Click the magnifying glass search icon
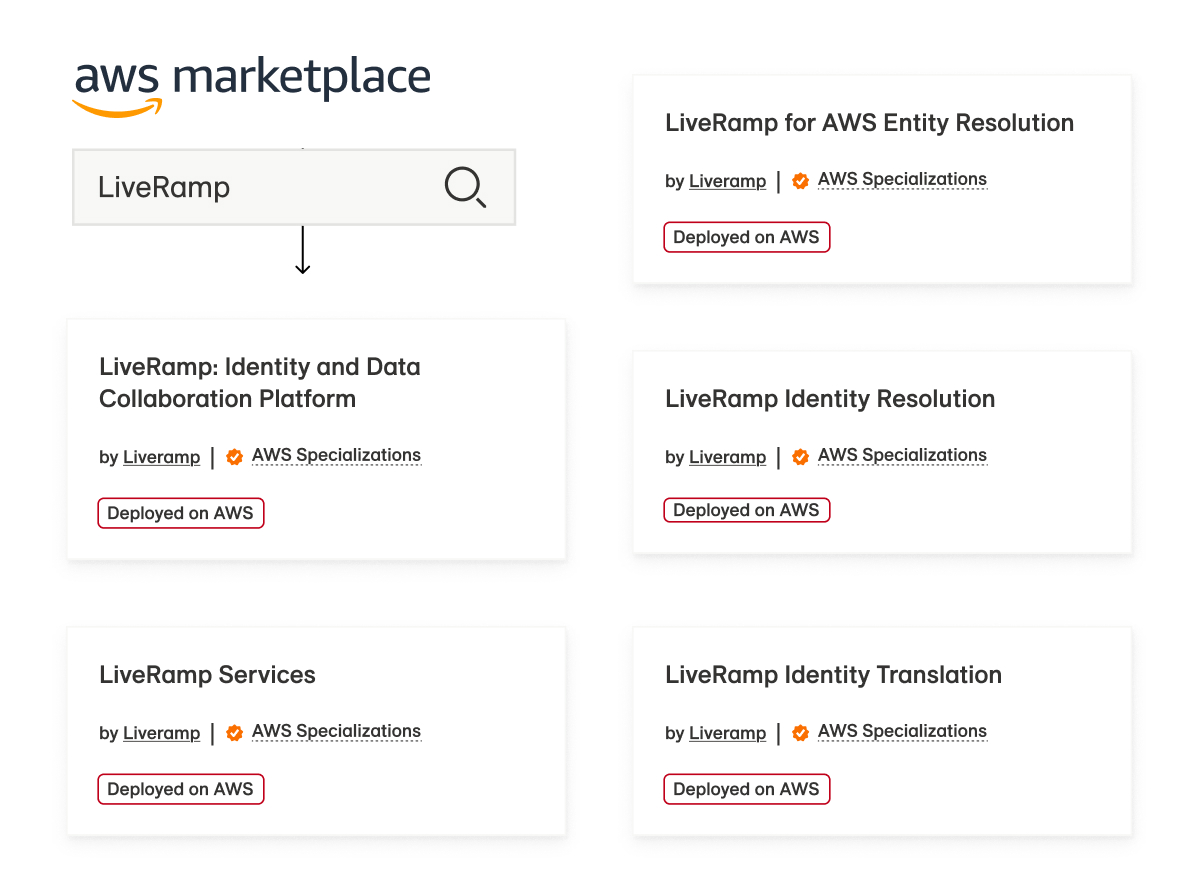1200x888 pixels. pos(465,187)
